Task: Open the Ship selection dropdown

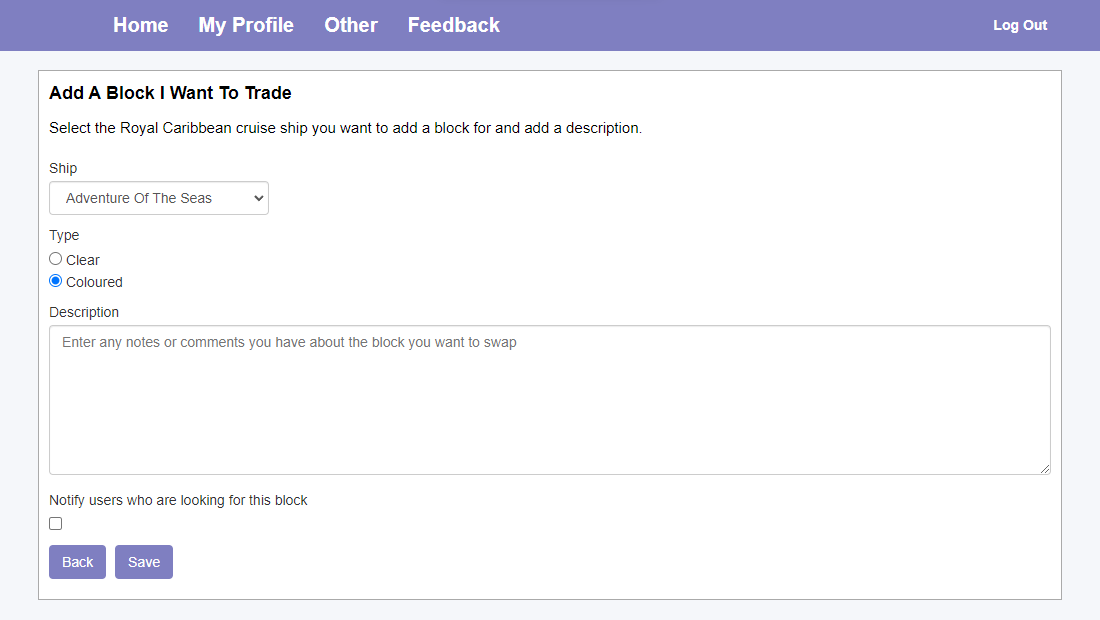Action: [x=158, y=198]
